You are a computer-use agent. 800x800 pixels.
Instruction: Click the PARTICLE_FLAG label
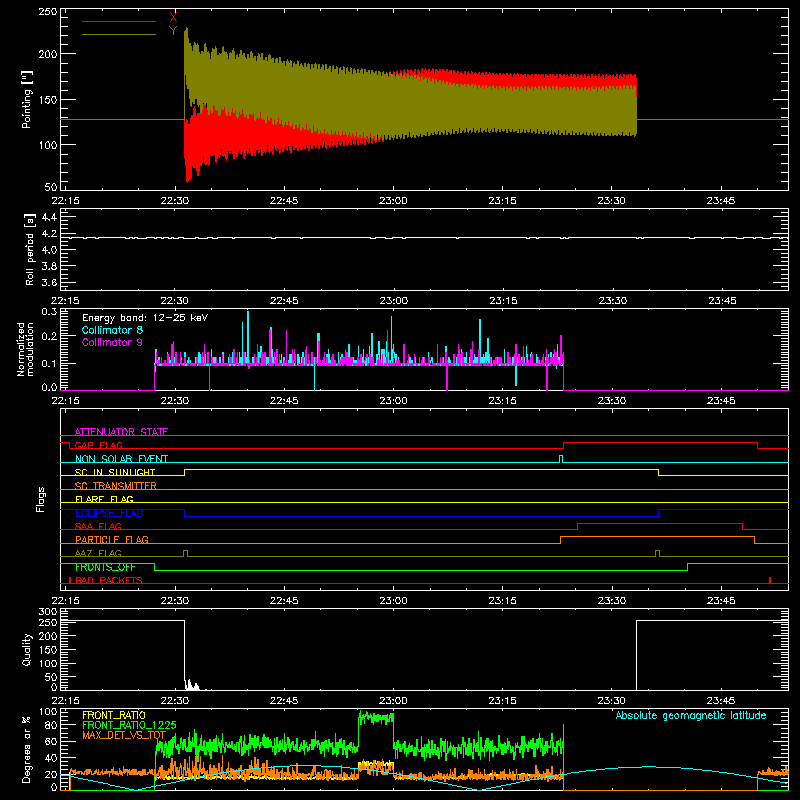[112, 539]
